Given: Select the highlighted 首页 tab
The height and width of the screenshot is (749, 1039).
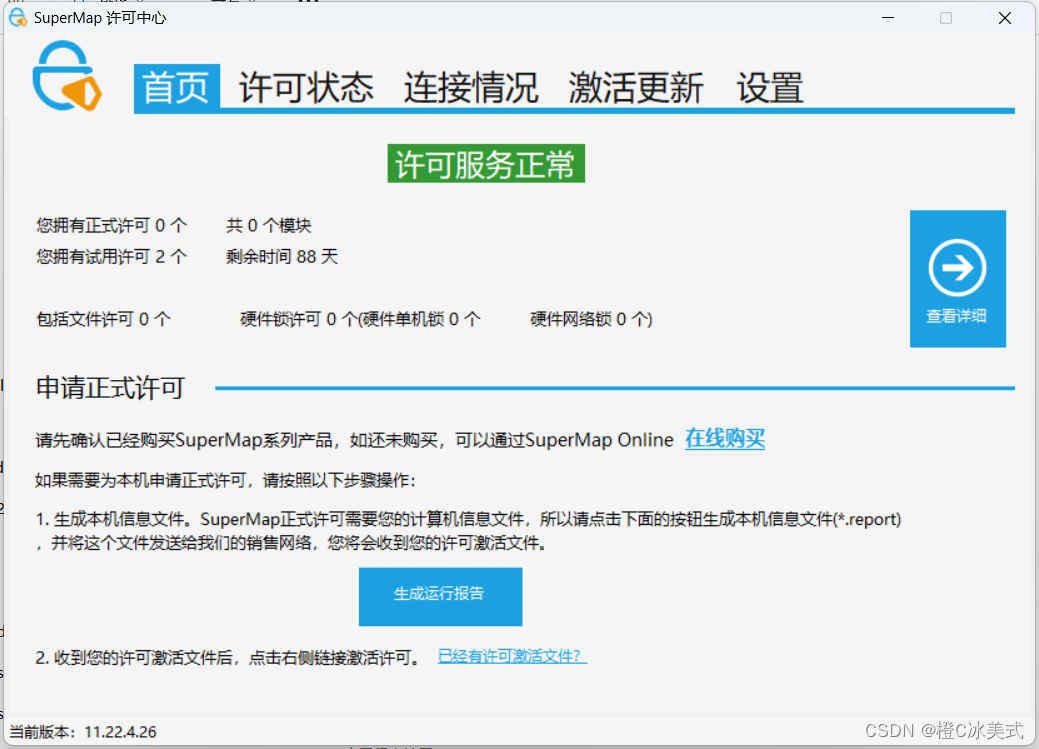Looking at the screenshot, I should click(176, 88).
